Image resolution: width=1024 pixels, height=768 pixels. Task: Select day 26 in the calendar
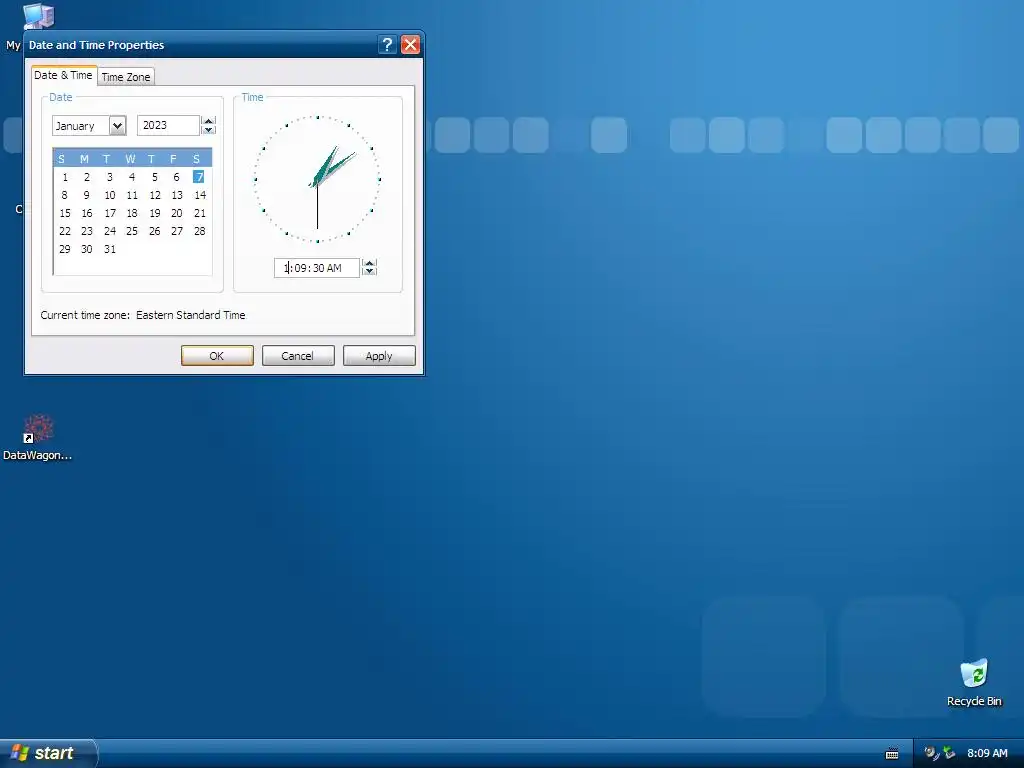(x=155, y=231)
